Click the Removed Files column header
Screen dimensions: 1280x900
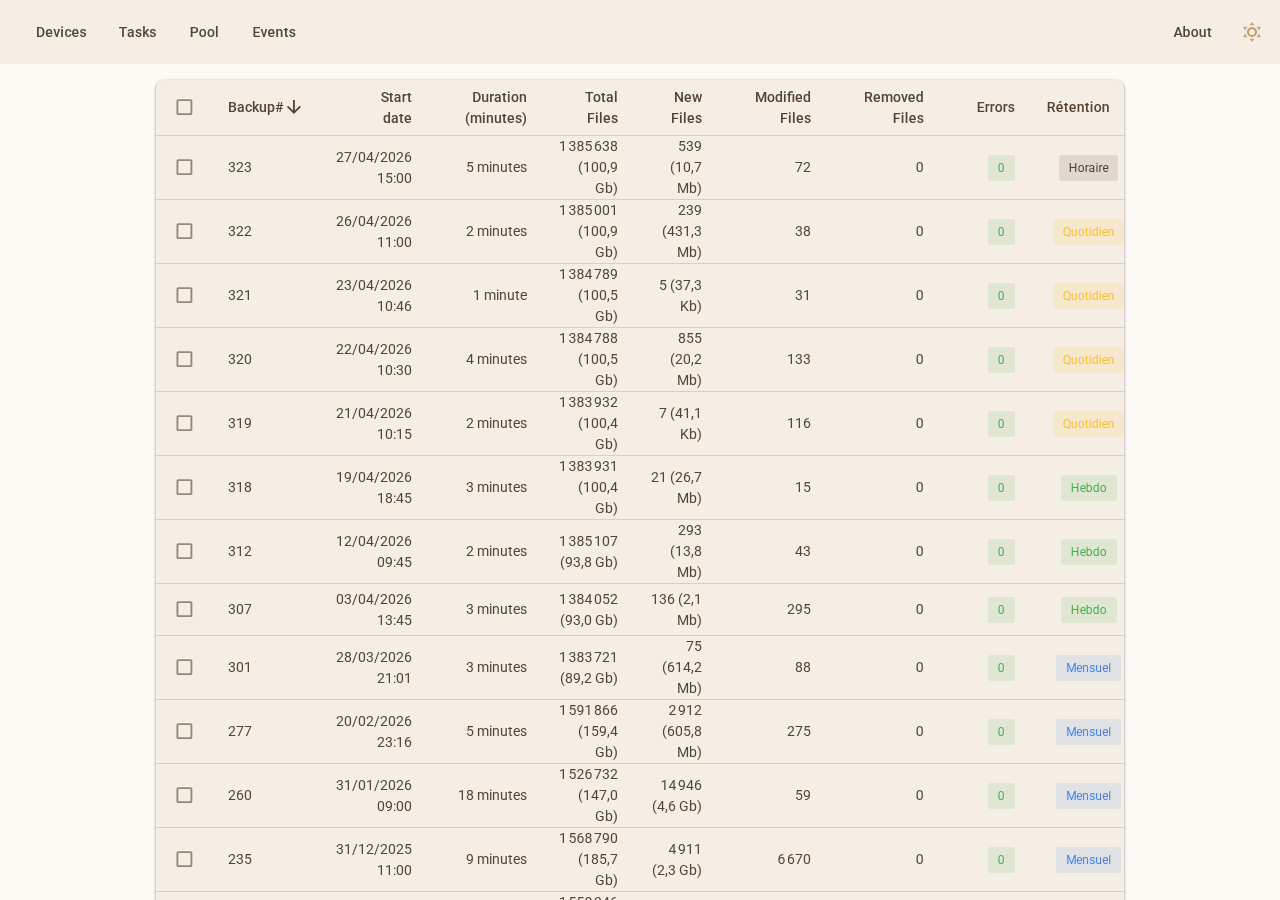pos(894,107)
